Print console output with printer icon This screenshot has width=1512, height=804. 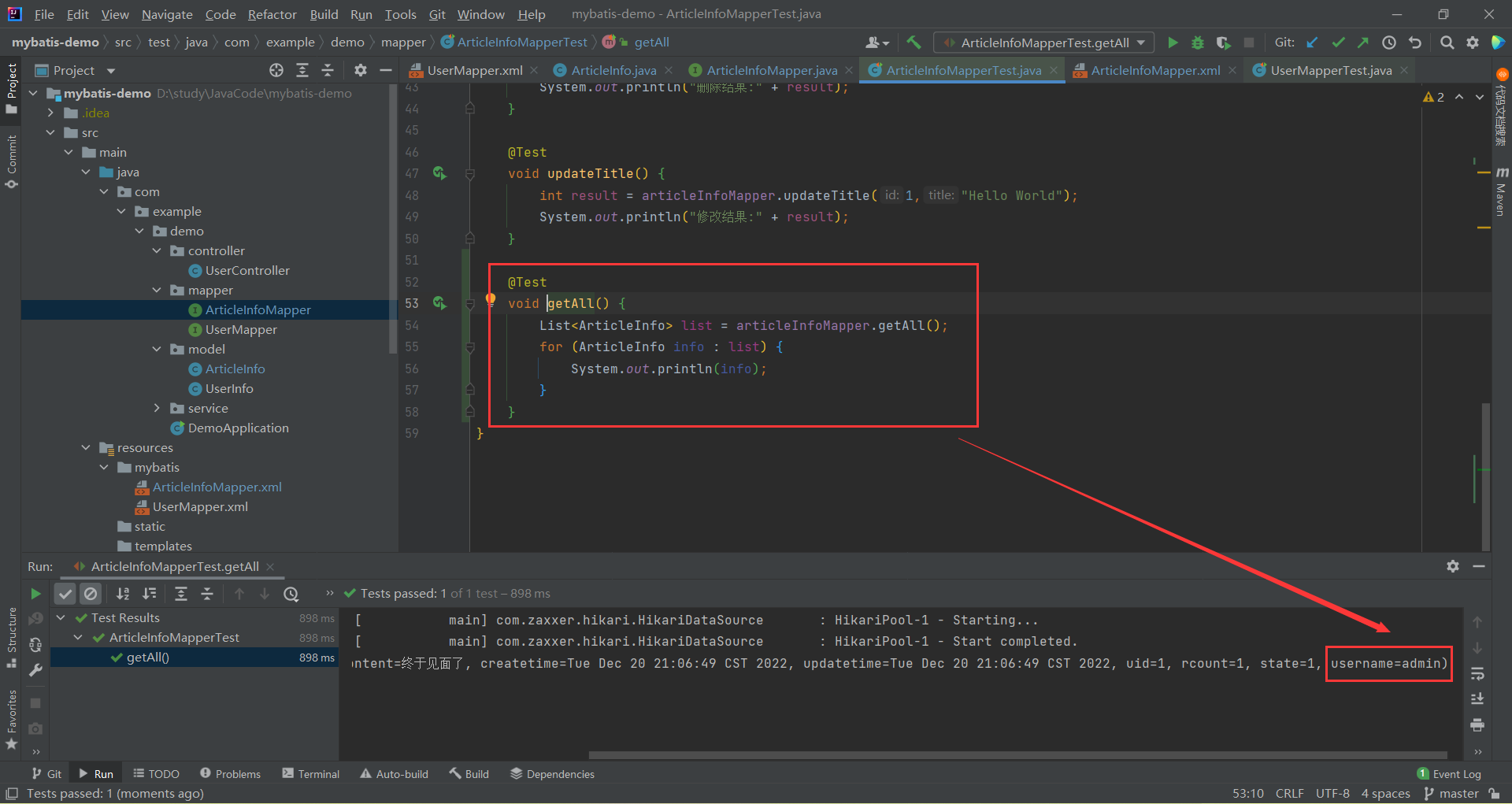1477,724
